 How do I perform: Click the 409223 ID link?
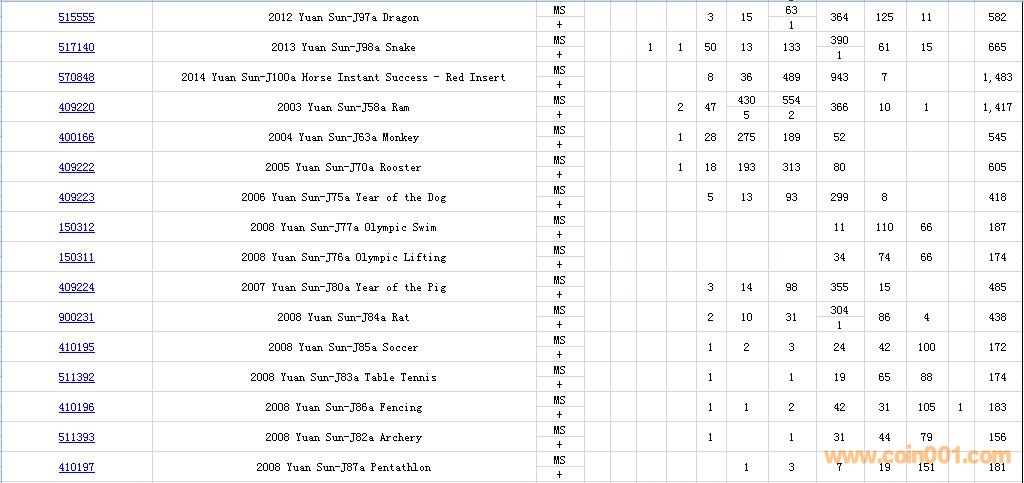(x=76, y=198)
